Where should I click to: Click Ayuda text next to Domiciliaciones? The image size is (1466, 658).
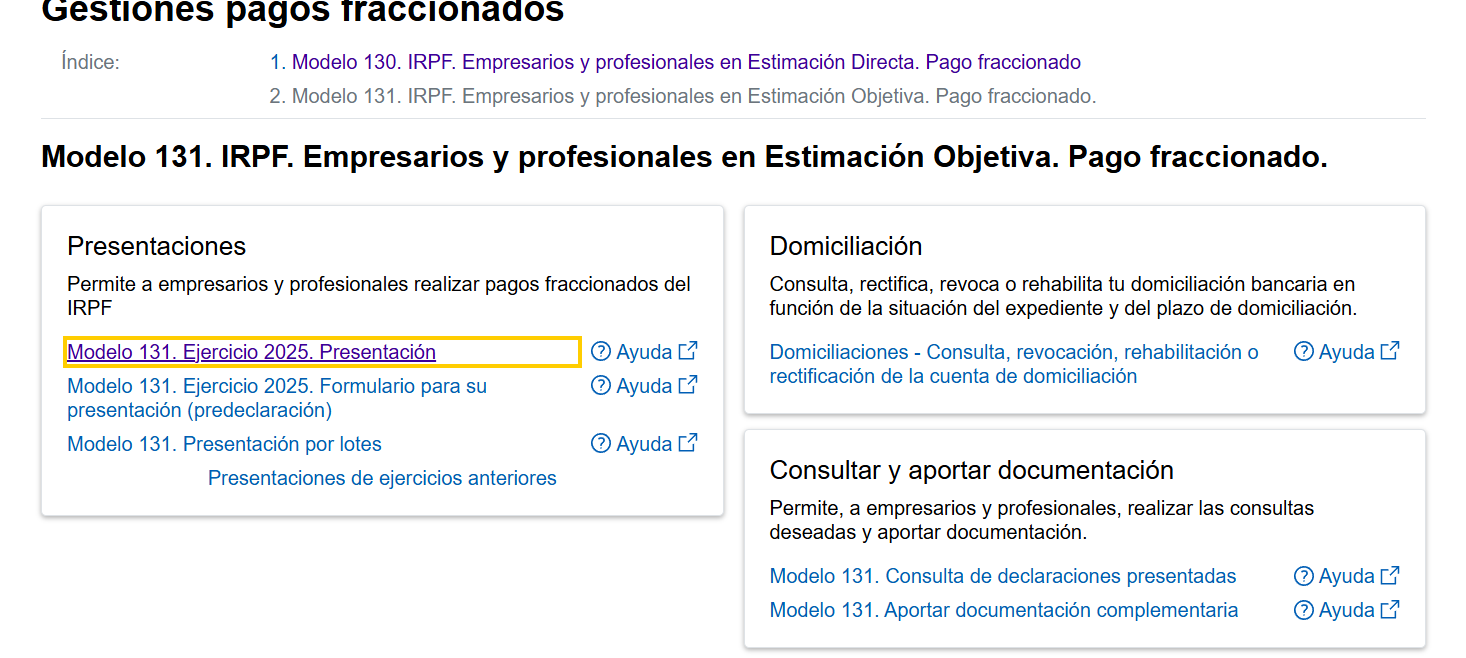[1347, 352]
